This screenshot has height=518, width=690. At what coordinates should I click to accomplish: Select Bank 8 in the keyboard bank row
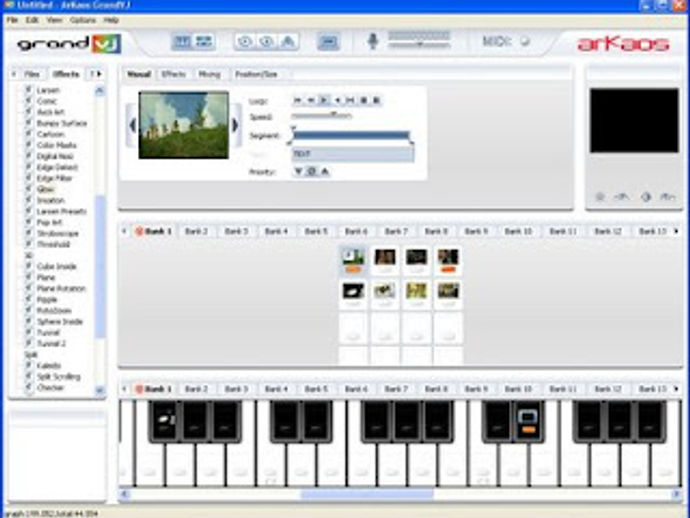tap(436, 389)
